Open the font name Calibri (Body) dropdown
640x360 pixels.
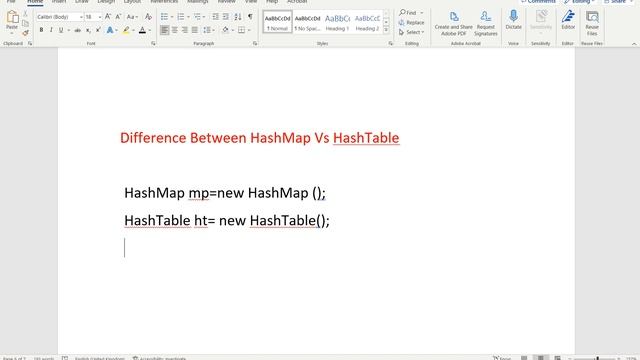(x=81, y=17)
